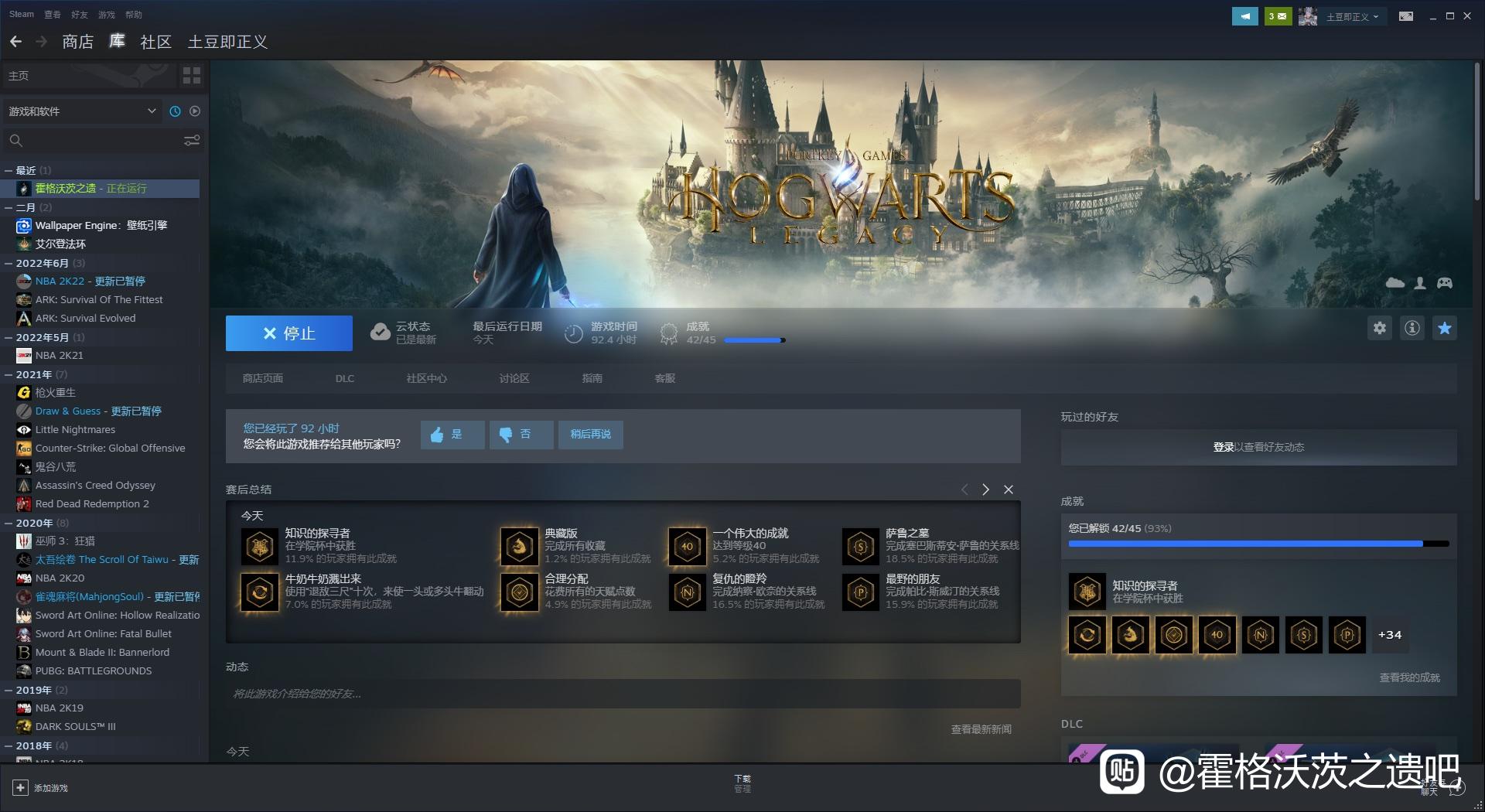The image size is (1485, 812).
Task: Click the 是 thumbs-up recommend button
Action: point(452,435)
